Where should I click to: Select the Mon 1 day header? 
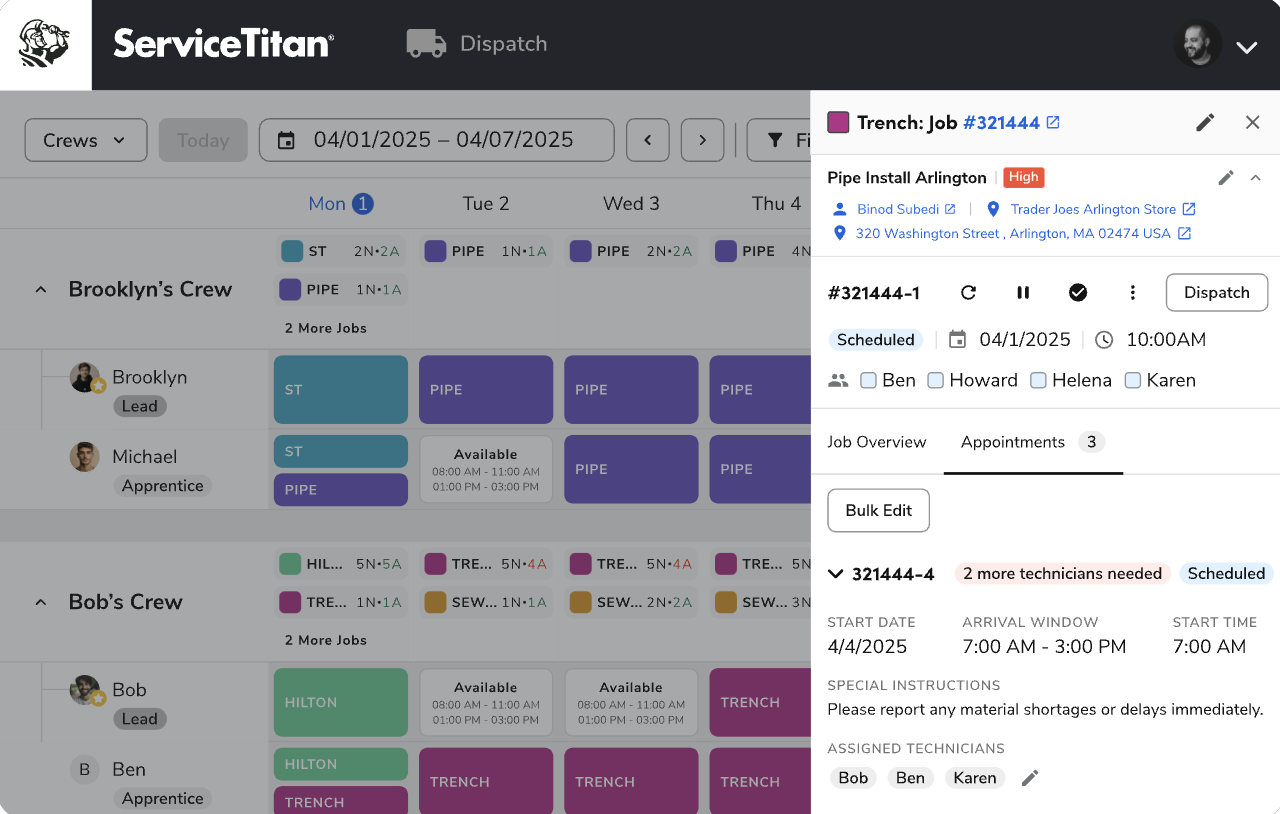(x=340, y=204)
